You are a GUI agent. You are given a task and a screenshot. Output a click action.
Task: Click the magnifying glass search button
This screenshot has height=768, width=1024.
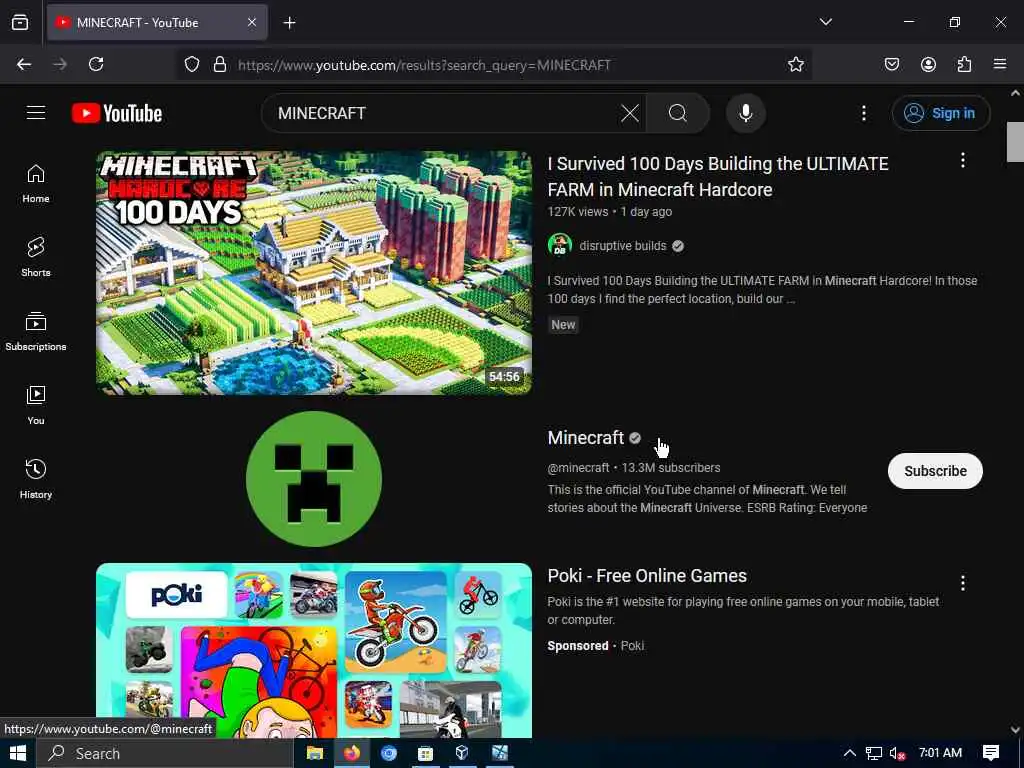point(678,113)
